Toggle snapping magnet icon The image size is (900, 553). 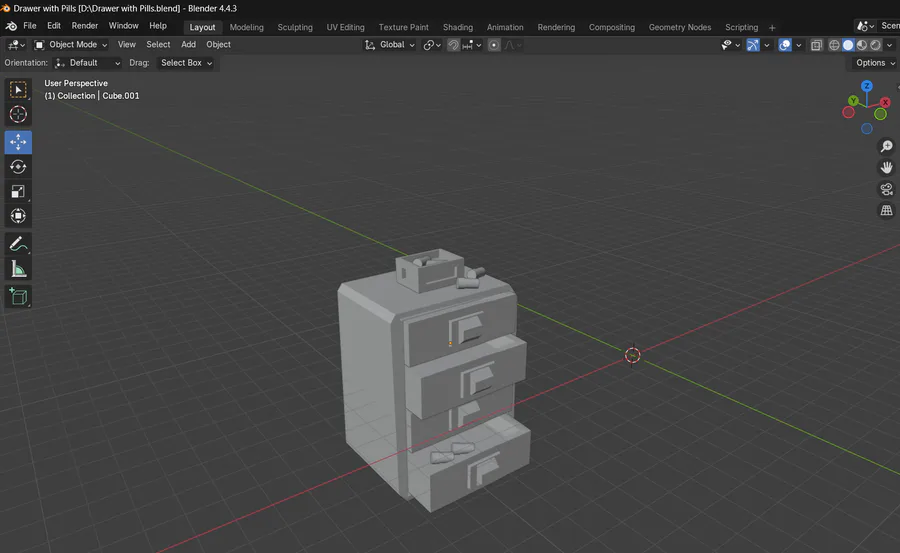[x=453, y=45]
